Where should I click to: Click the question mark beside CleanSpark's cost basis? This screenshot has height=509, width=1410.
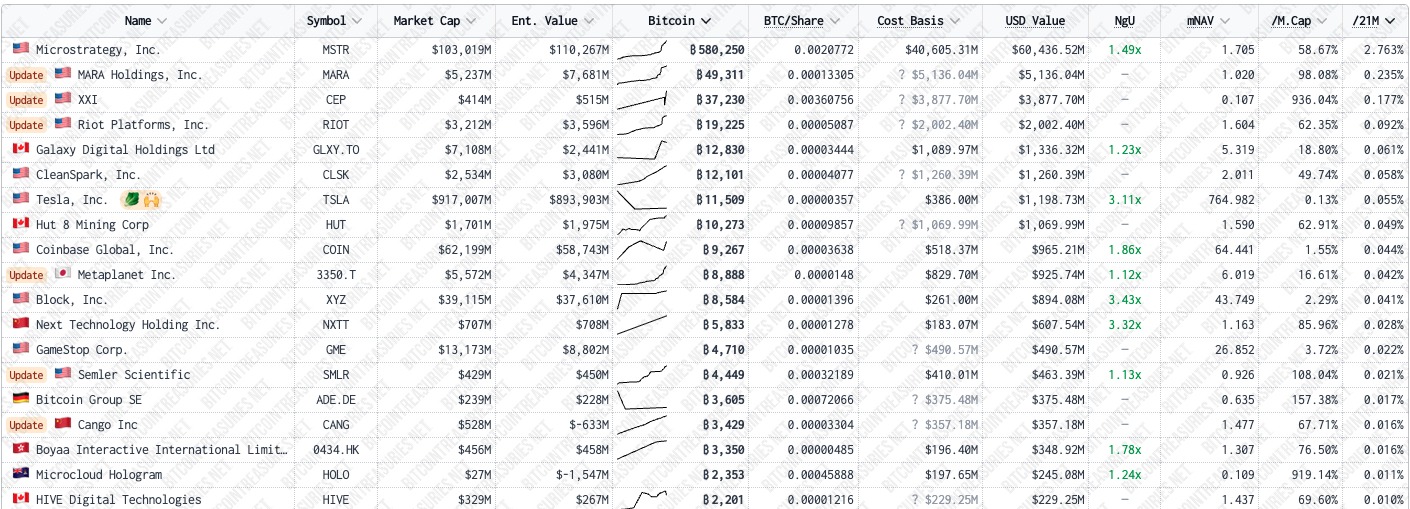pos(901,174)
